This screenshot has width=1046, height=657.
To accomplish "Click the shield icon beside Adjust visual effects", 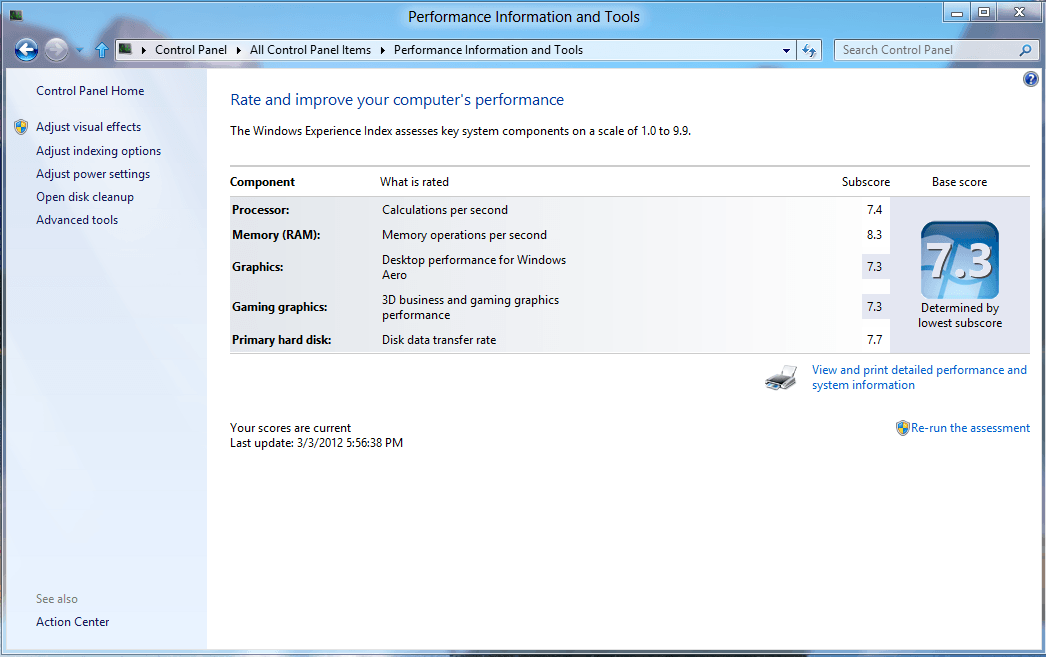I will click(x=21, y=127).
